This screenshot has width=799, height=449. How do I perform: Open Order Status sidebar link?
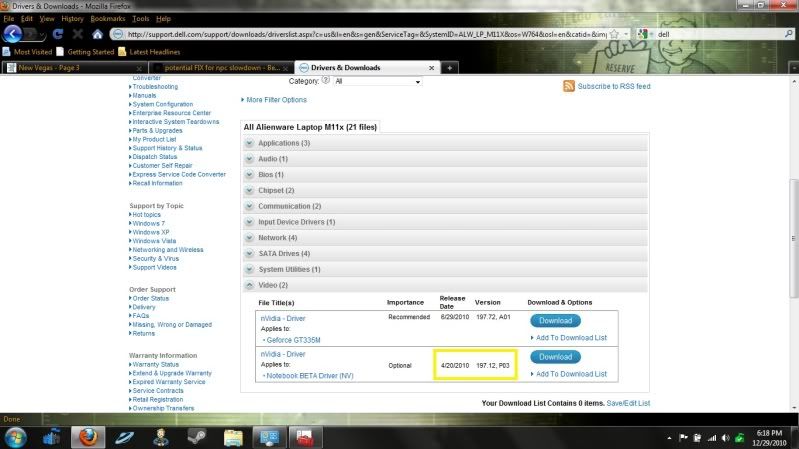150,298
